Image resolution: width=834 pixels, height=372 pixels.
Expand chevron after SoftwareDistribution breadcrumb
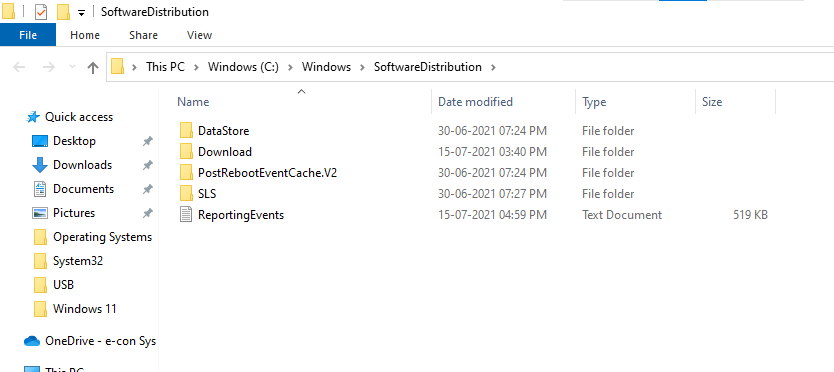pos(493,67)
